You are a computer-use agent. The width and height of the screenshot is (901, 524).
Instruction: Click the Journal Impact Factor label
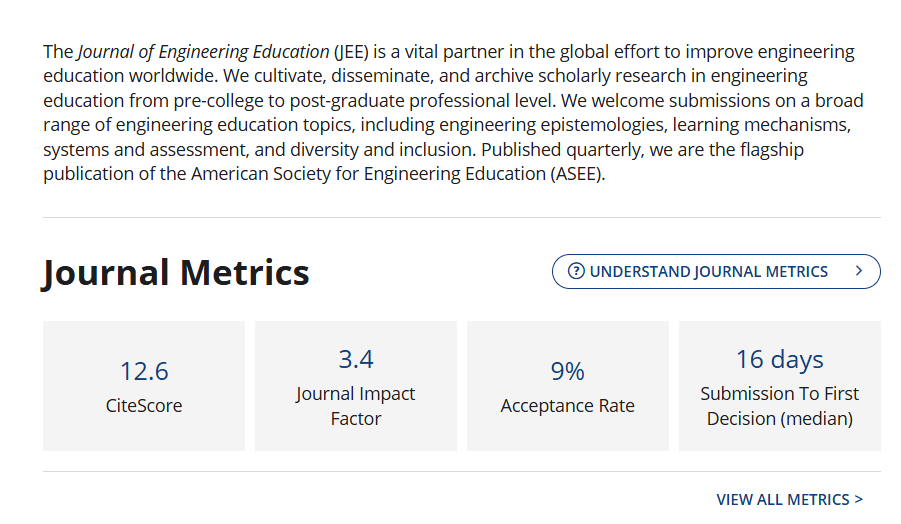[356, 406]
